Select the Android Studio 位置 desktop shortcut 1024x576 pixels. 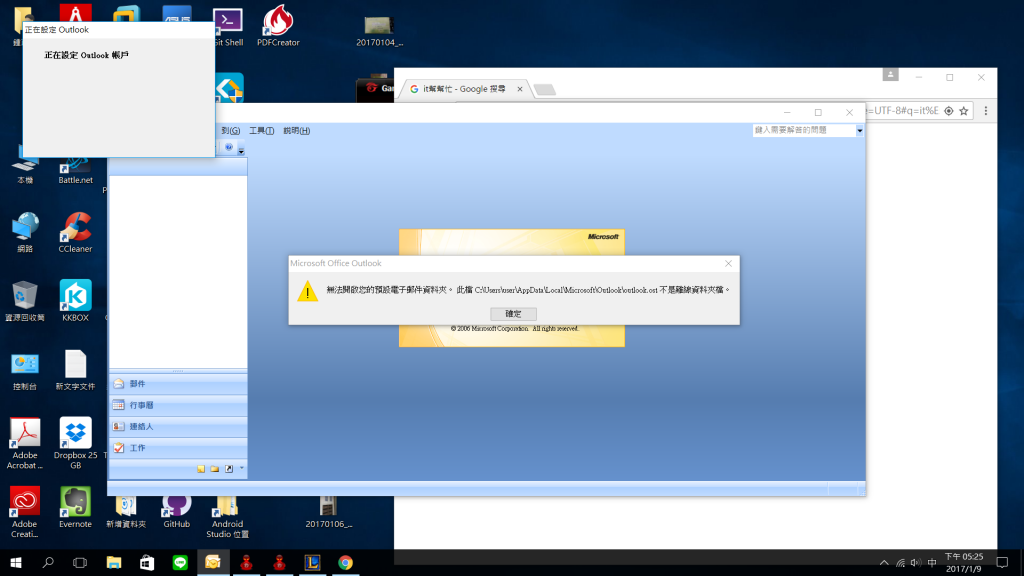tap(227, 518)
